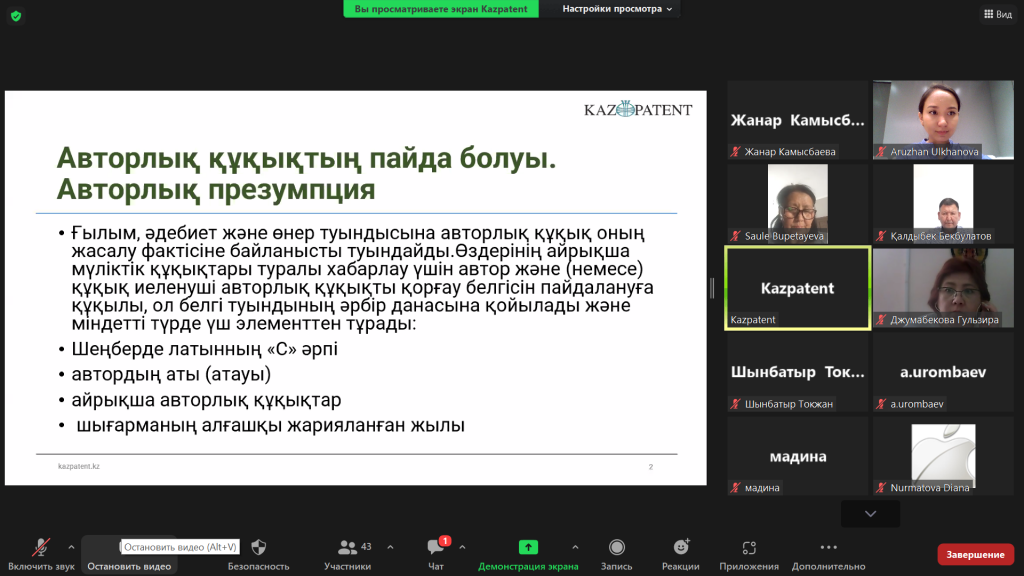Screen dimensions: 1024x576
Task: Open the Настройки просмотра view options menu
Action: tap(617, 9)
